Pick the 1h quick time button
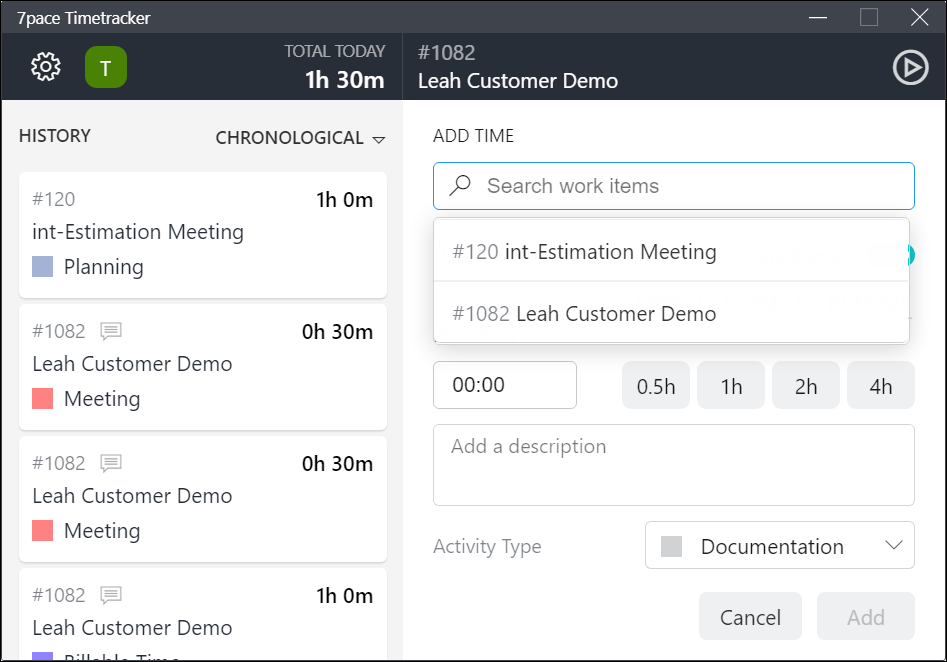This screenshot has height=662, width=947. (731, 385)
